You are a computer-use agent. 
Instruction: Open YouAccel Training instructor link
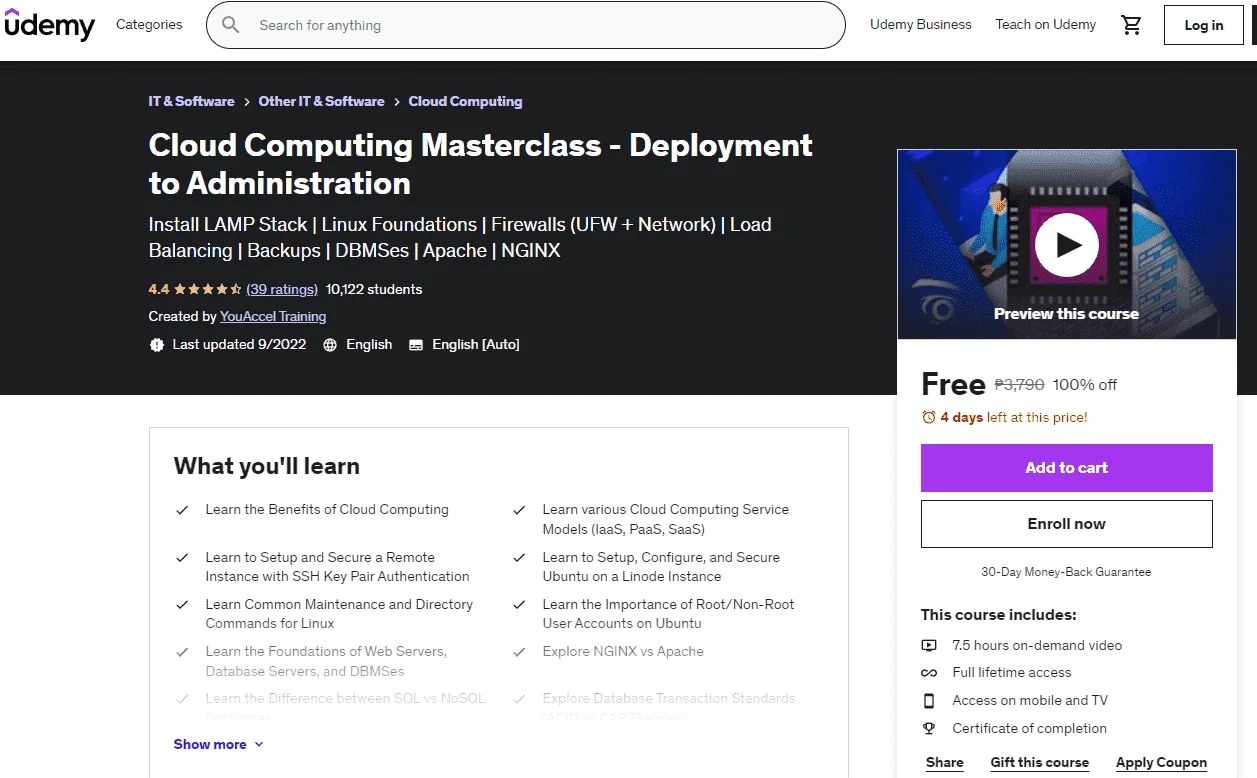[273, 316]
